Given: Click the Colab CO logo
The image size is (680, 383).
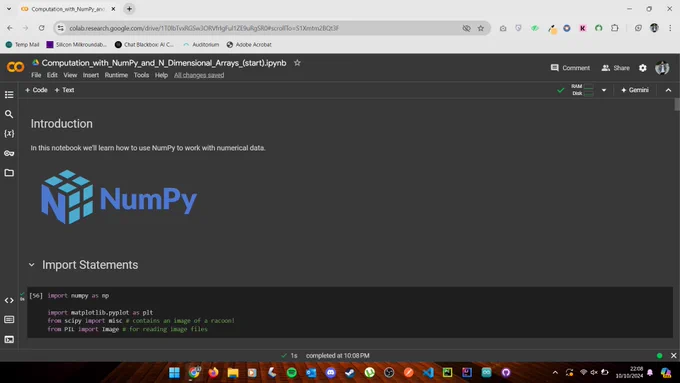Looking at the screenshot, I should click(x=16, y=67).
